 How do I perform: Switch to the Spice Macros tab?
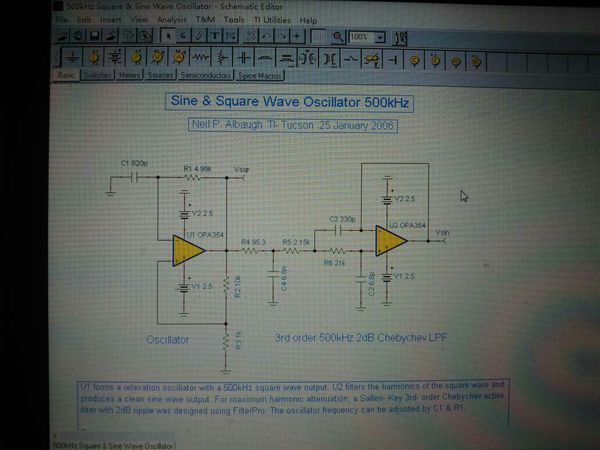[x=260, y=76]
